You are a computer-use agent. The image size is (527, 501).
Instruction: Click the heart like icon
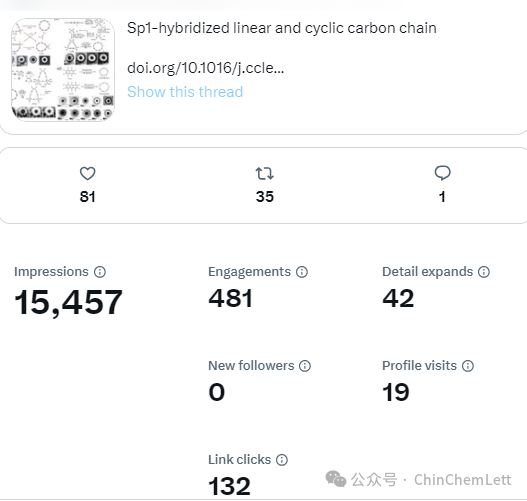click(x=87, y=173)
